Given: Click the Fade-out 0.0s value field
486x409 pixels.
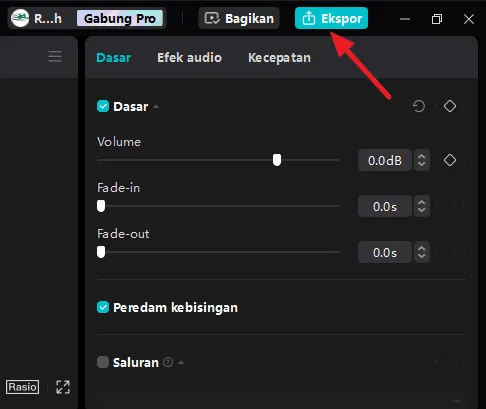Looking at the screenshot, I should coord(385,252).
